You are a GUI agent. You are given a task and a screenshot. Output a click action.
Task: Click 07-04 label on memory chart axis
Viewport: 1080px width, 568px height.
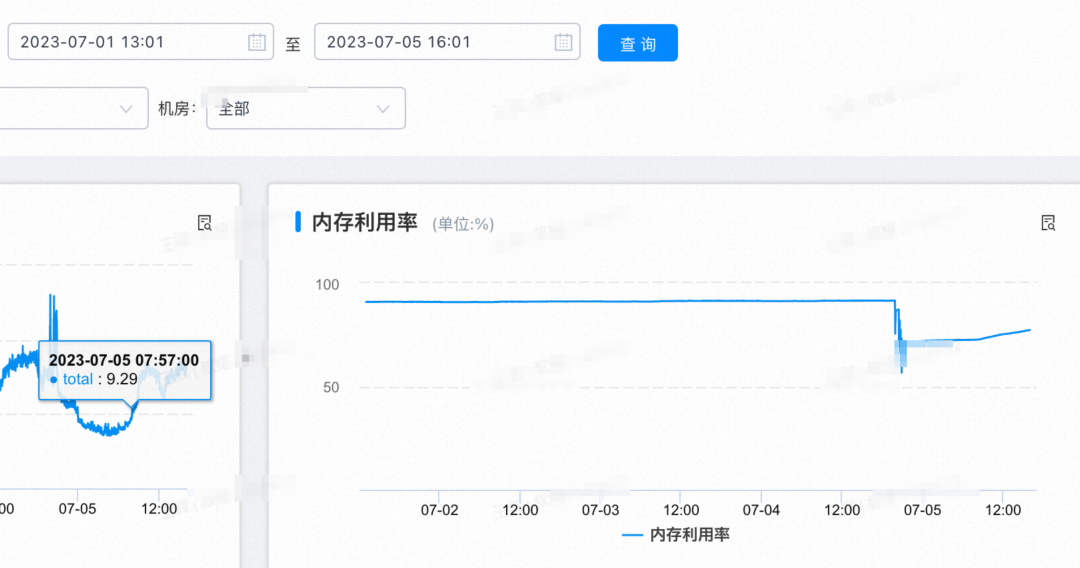click(761, 509)
